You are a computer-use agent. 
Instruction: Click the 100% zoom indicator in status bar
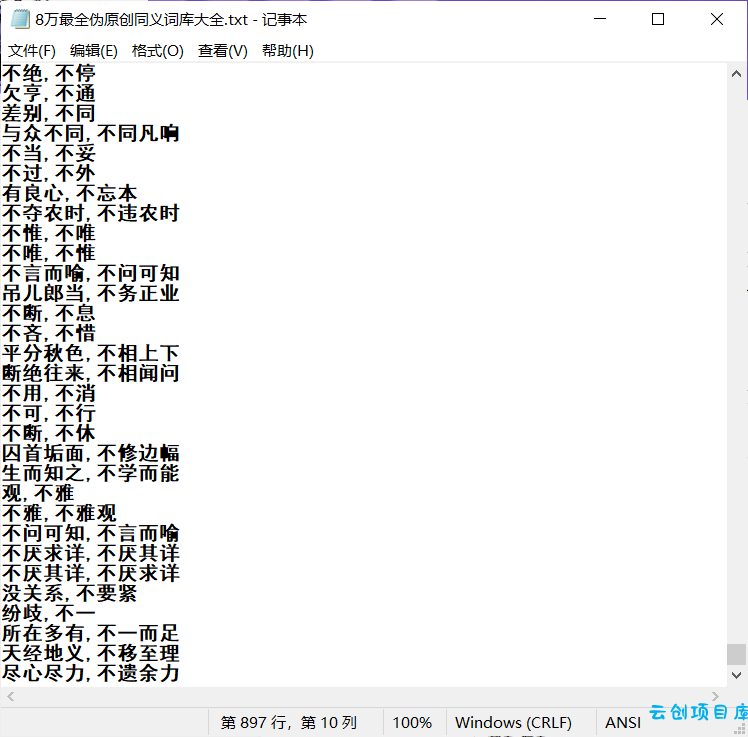pos(412,722)
